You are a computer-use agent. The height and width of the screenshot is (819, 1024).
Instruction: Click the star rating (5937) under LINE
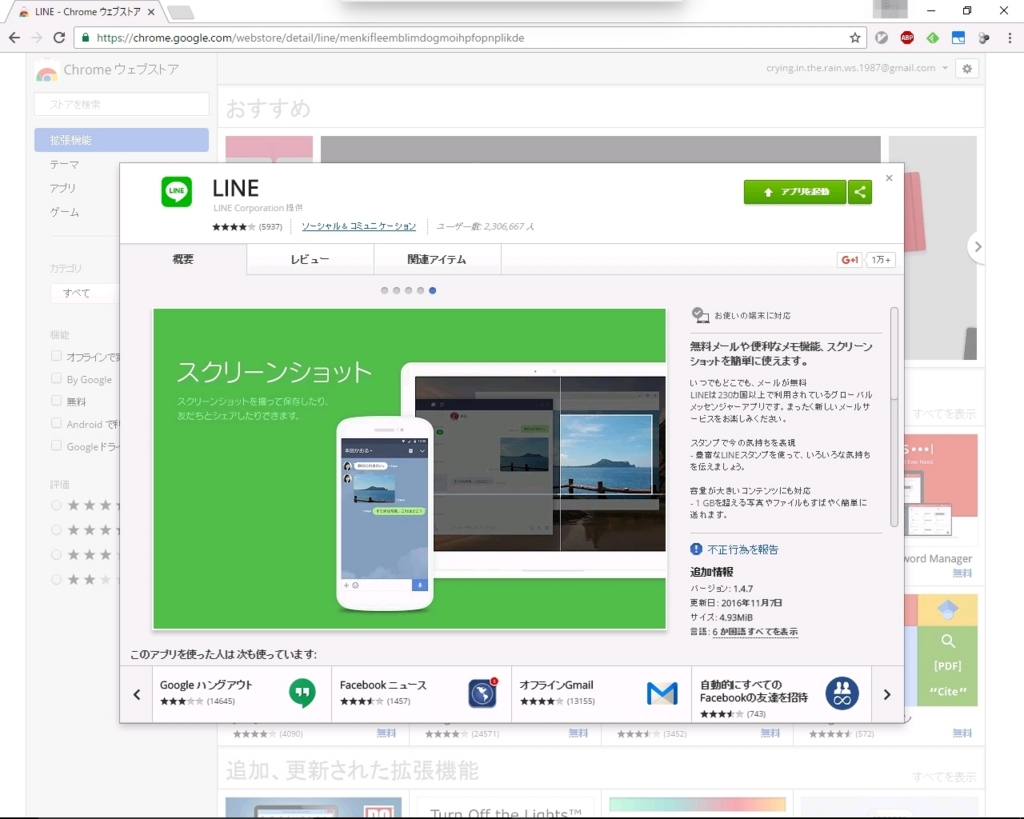[247, 227]
